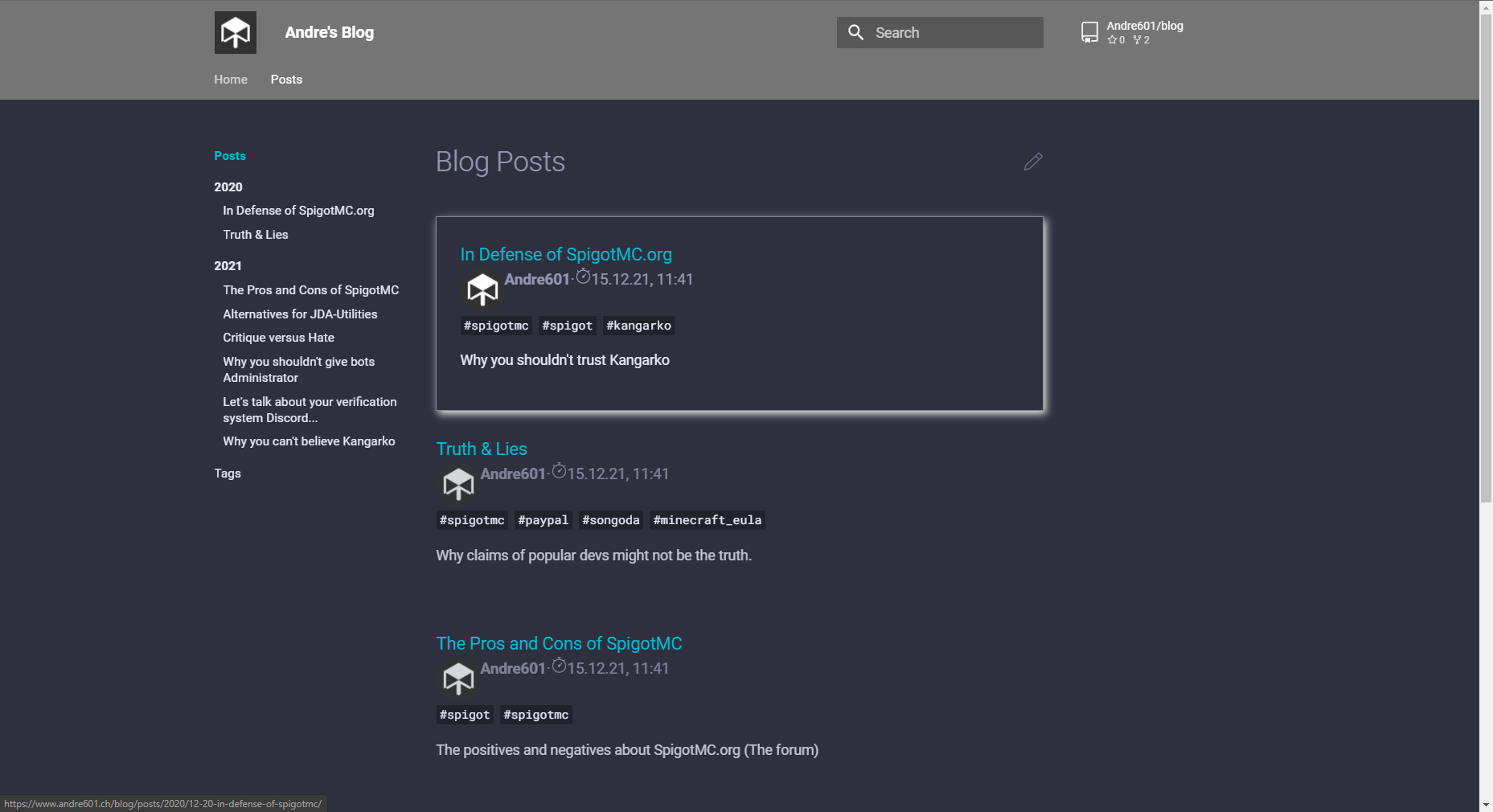
Task: Click repository fork count
Action: [1142, 40]
